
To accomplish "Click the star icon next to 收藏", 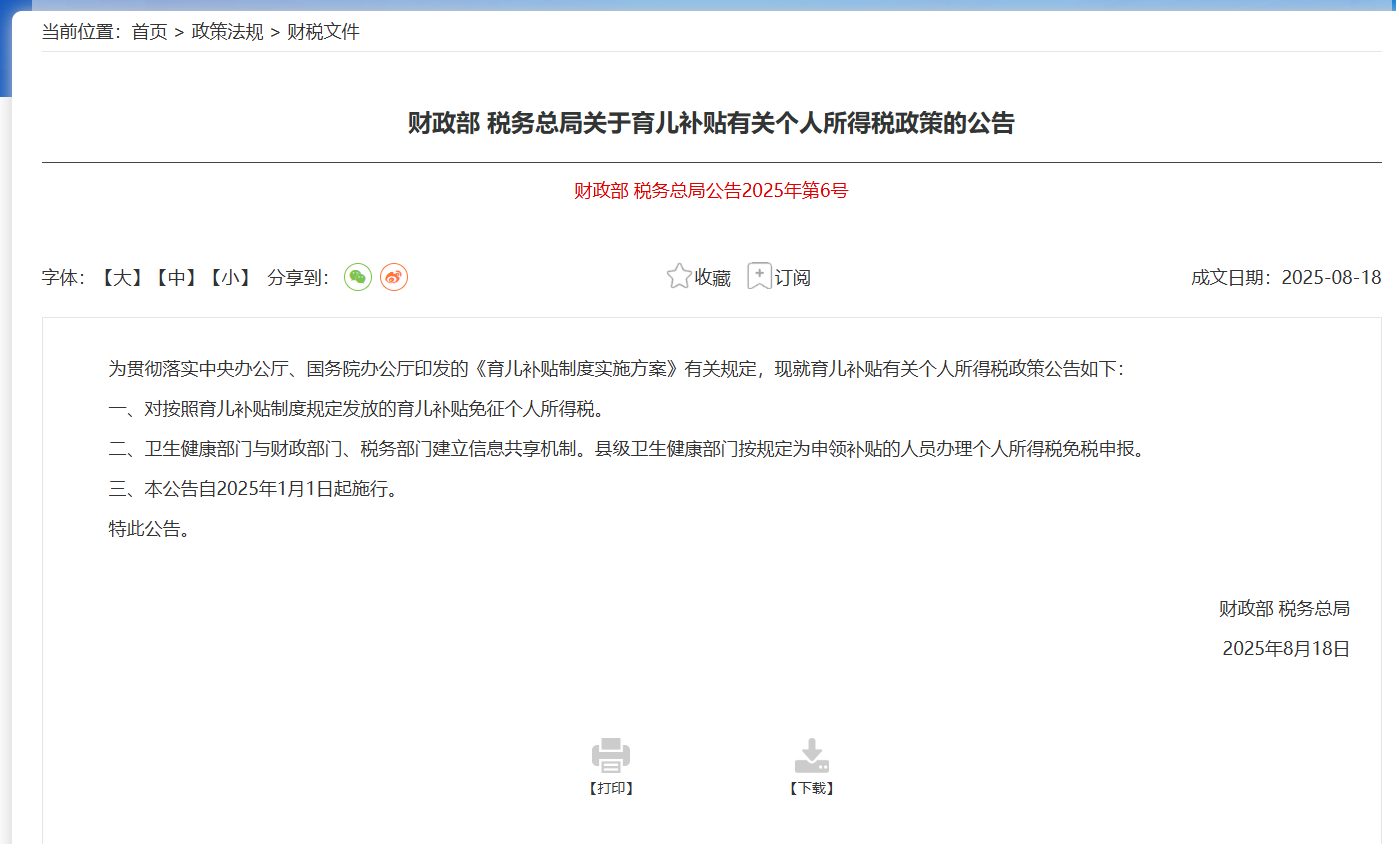I will (679, 277).
